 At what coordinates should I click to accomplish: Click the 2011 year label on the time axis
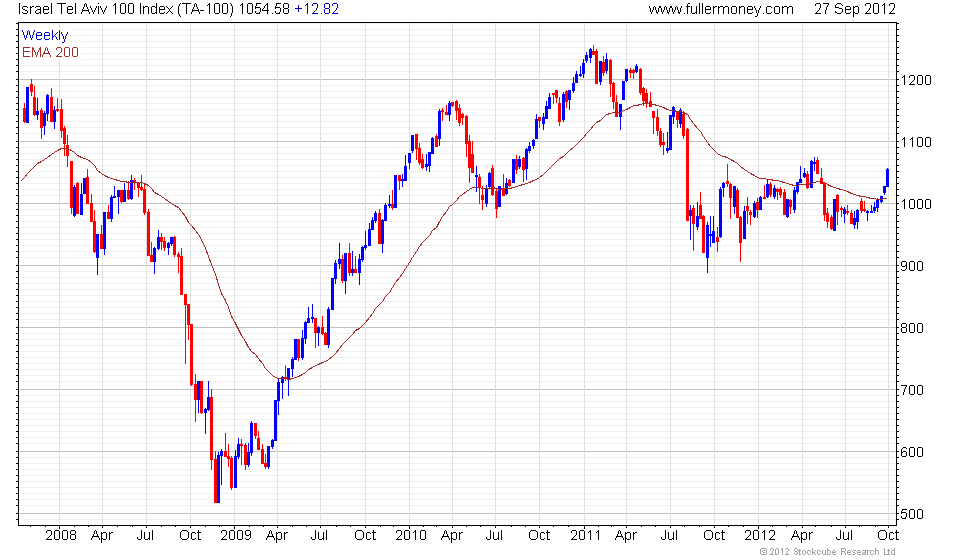[586, 535]
